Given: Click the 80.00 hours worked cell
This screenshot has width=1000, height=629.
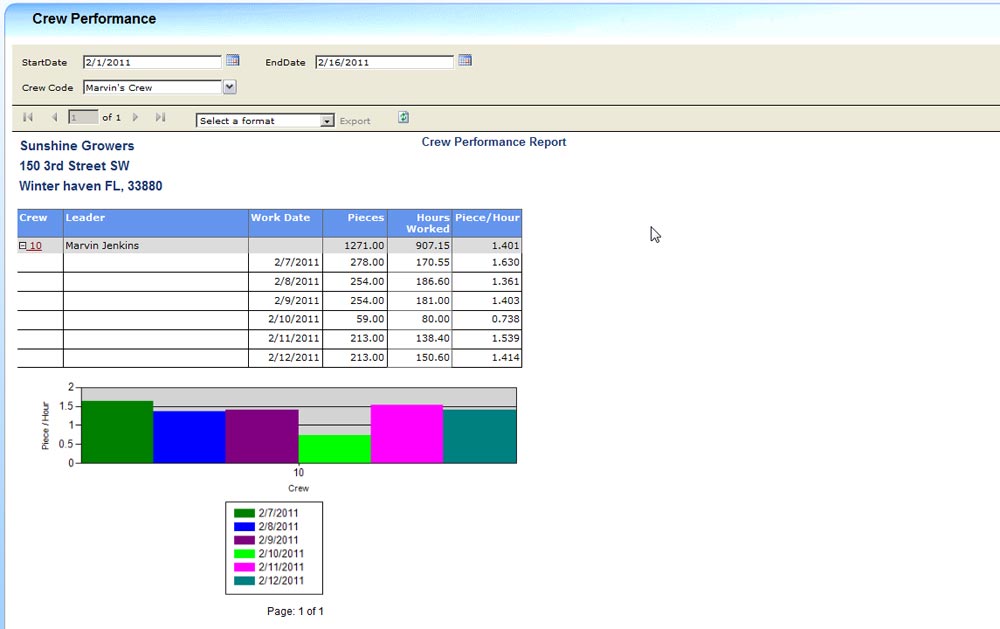Looking at the screenshot, I should coord(420,319).
